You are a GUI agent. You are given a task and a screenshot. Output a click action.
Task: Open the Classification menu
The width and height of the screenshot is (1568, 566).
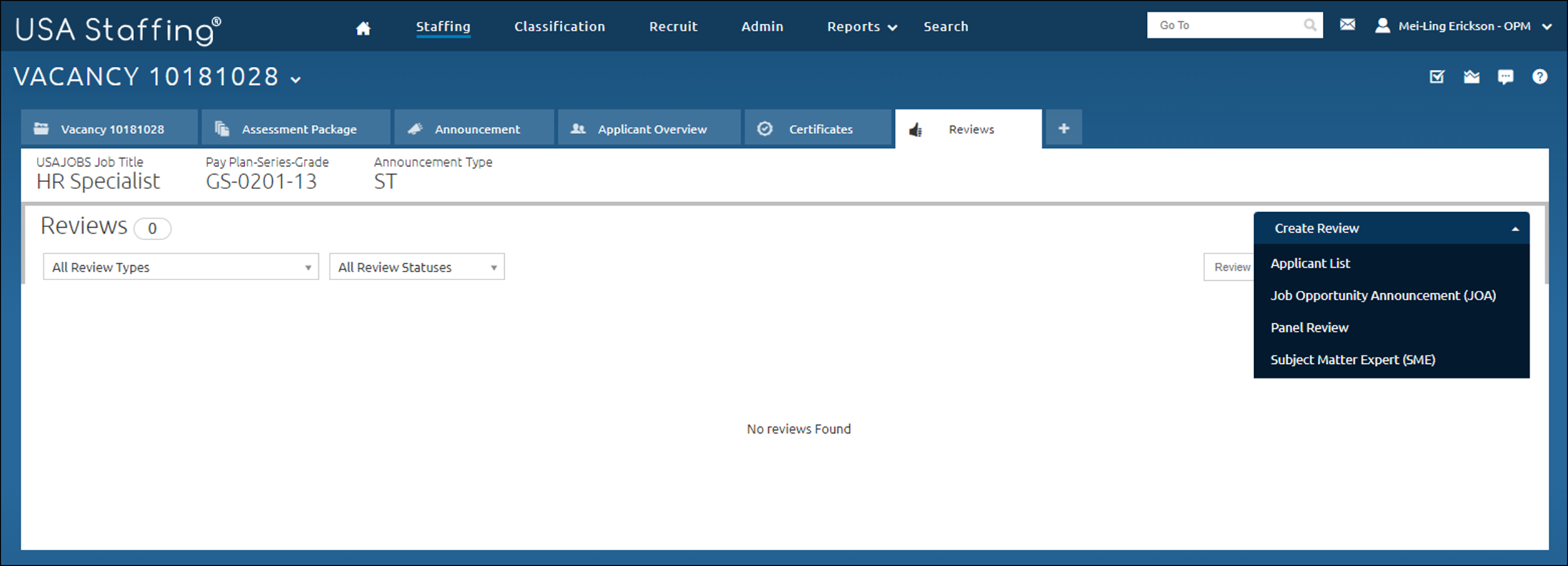tap(560, 26)
